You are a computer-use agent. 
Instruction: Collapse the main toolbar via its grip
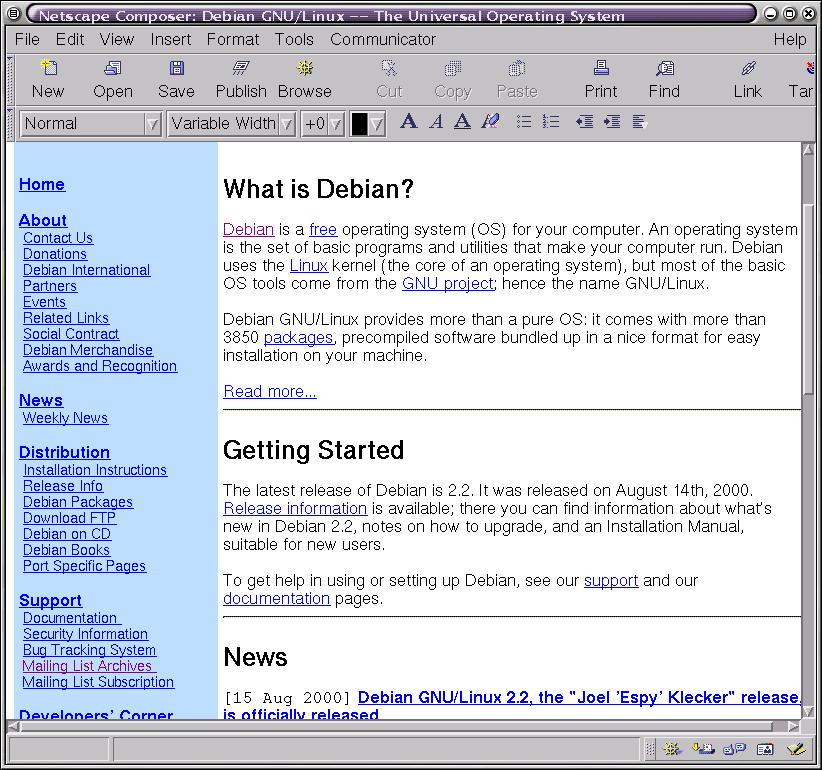pos(10,80)
